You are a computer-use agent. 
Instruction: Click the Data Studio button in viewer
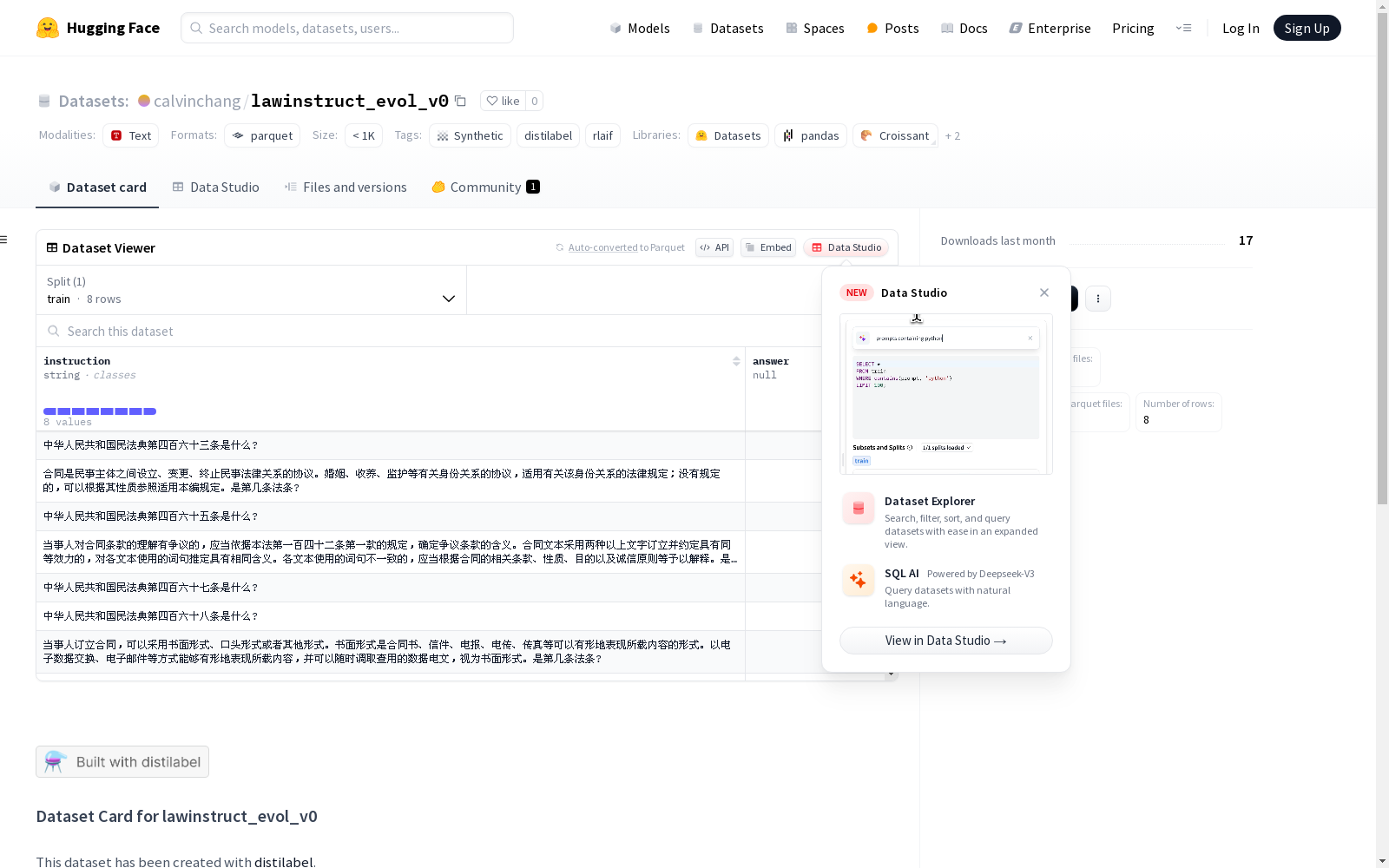point(846,247)
